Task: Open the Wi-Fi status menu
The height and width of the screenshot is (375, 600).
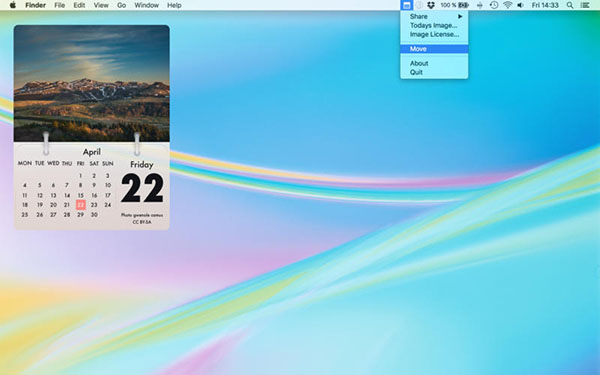Action: click(508, 5)
